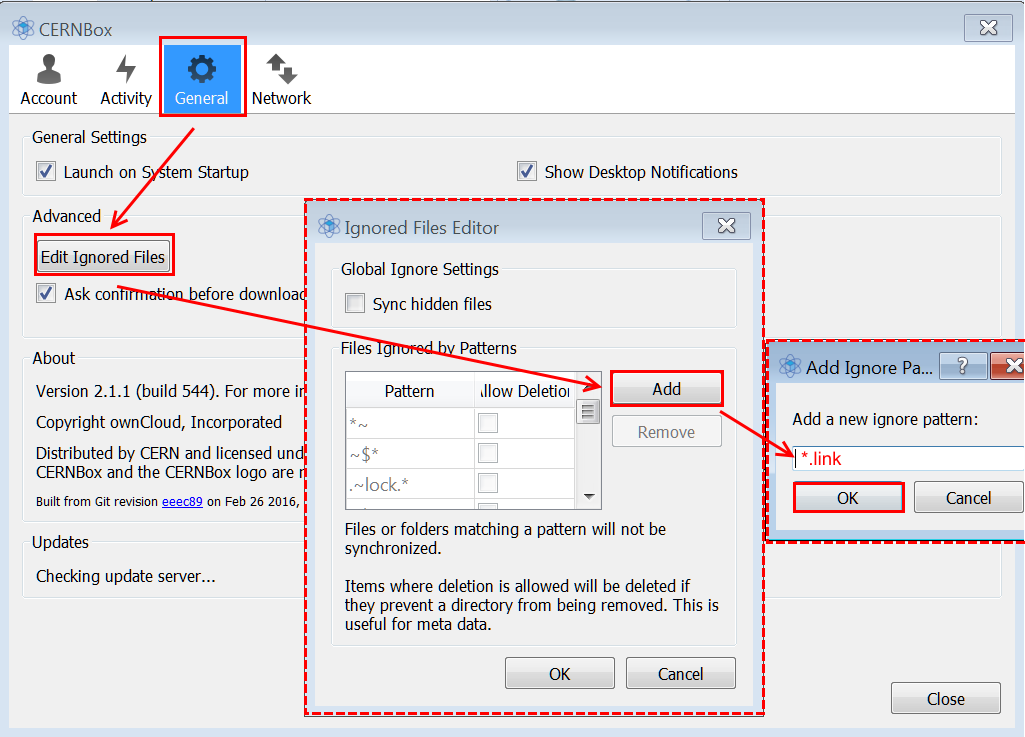The height and width of the screenshot is (737, 1025).
Task: Open the eeec89 Git revision link
Action: [x=182, y=501]
